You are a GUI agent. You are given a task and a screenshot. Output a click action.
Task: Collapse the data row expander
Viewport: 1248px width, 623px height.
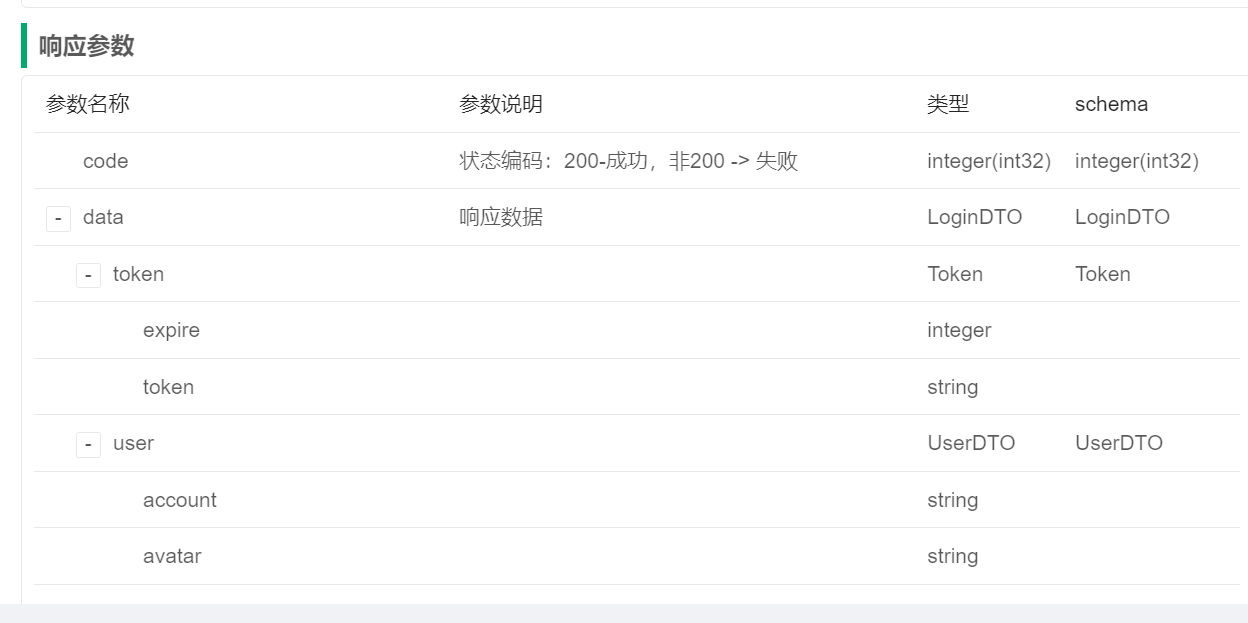pos(58,218)
